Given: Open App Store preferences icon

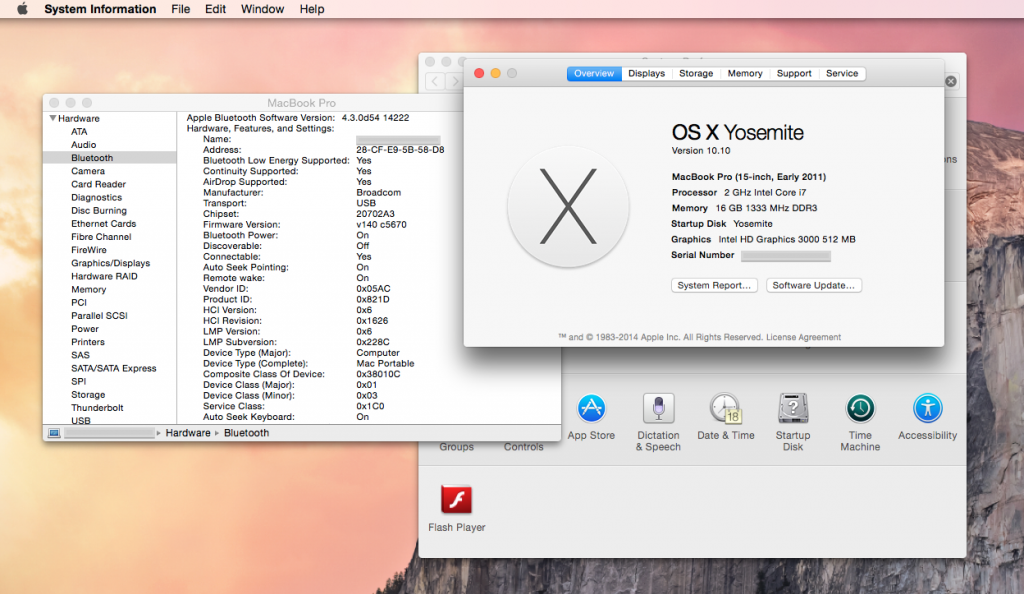Looking at the screenshot, I should [591, 409].
